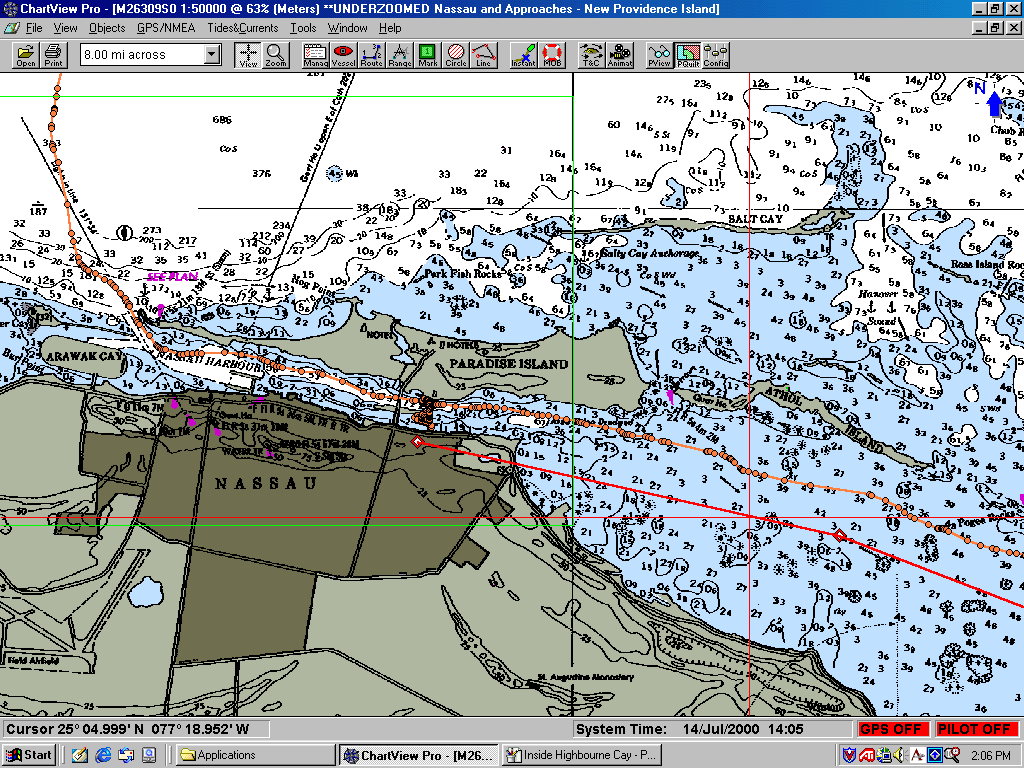The width and height of the screenshot is (1024, 768).
Task: Open the GPS/NMEA menu
Action: (x=166, y=28)
